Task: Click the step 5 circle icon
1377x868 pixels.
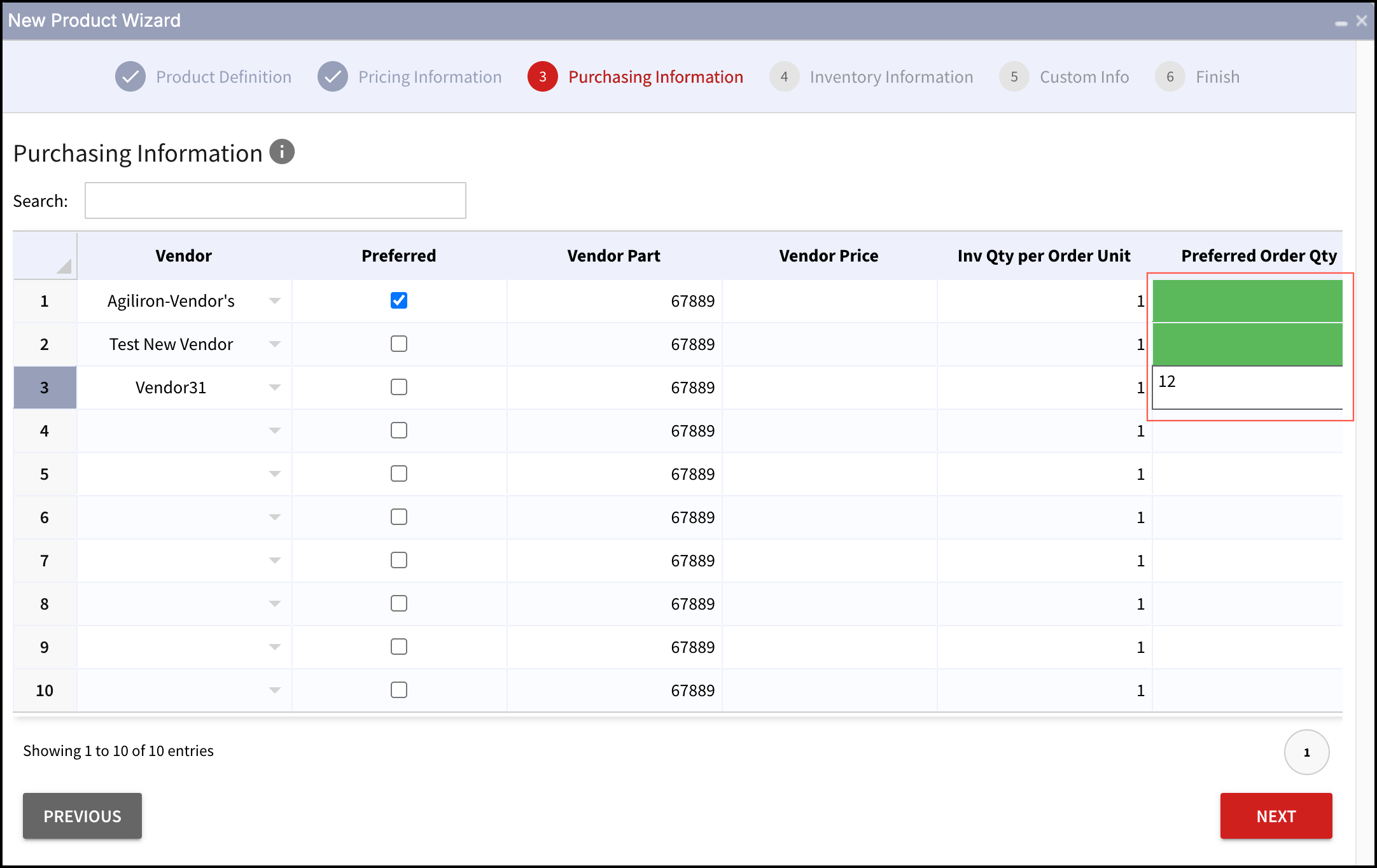Action: (1014, 77)
